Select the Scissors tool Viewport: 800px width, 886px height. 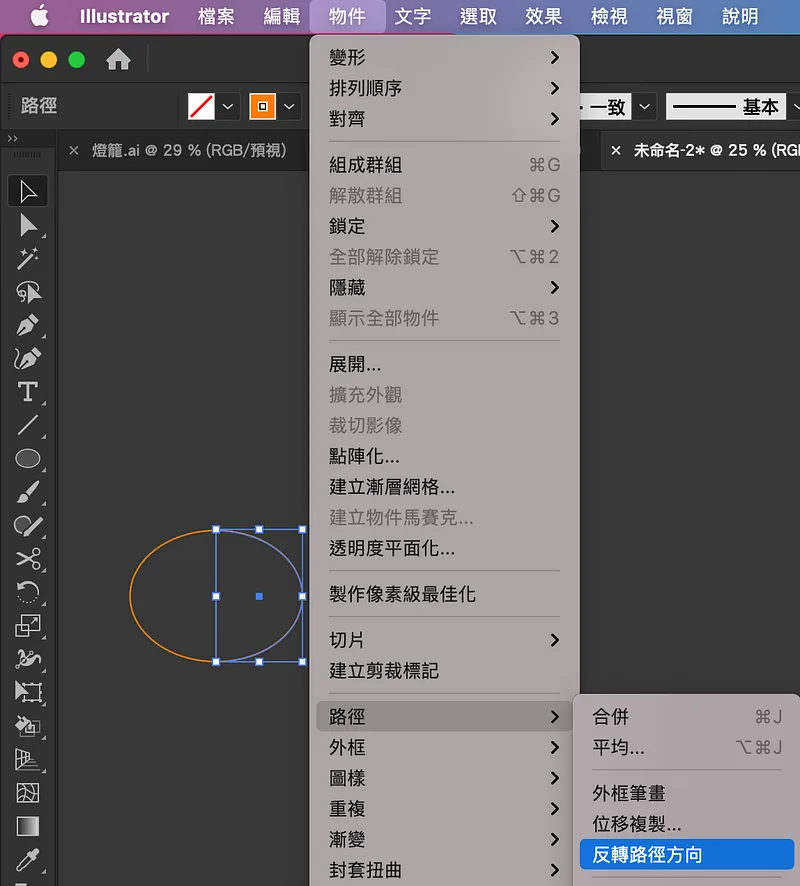pyautogui.click(x=28, y=559)
